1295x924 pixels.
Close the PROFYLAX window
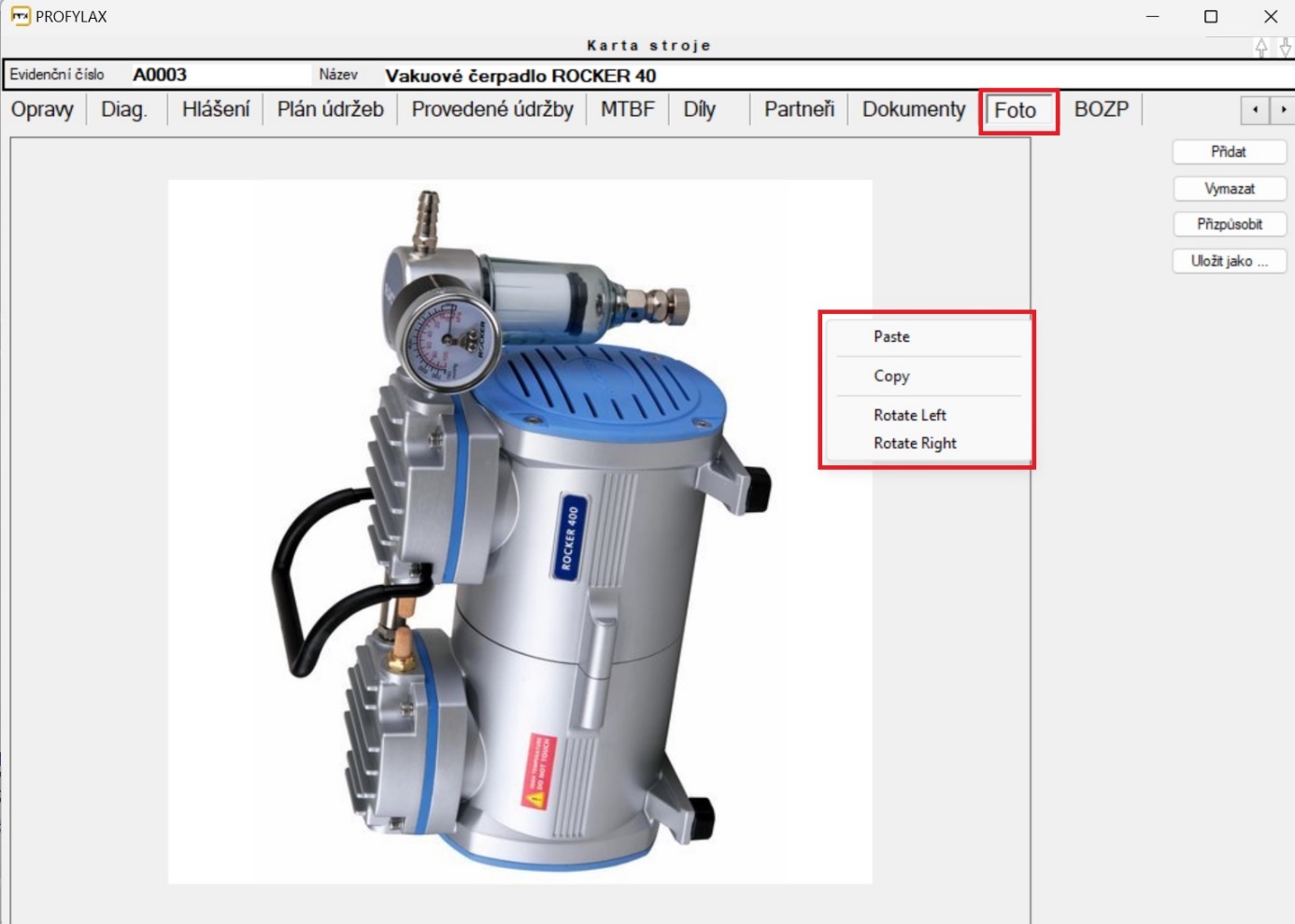pos(1270,16)
